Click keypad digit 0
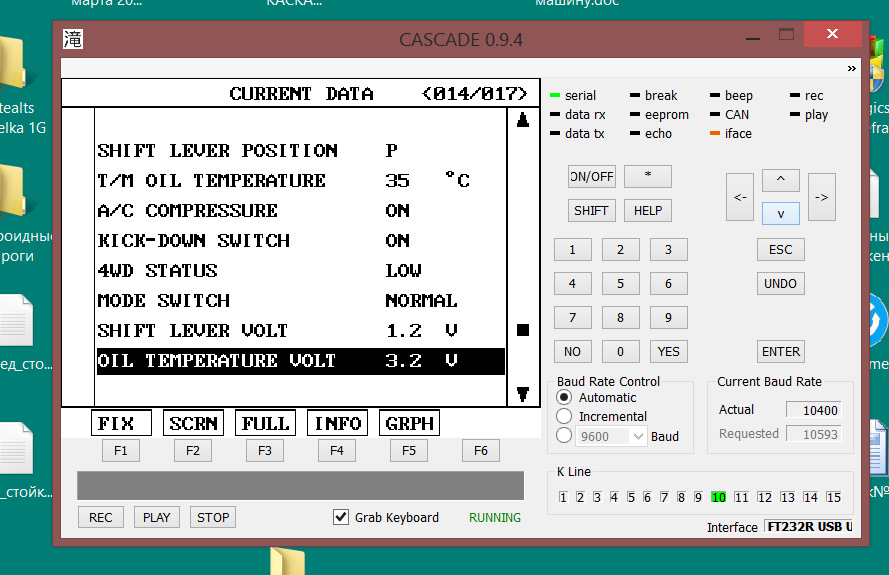This screenshot has width=889, height=575. (620, 352)
